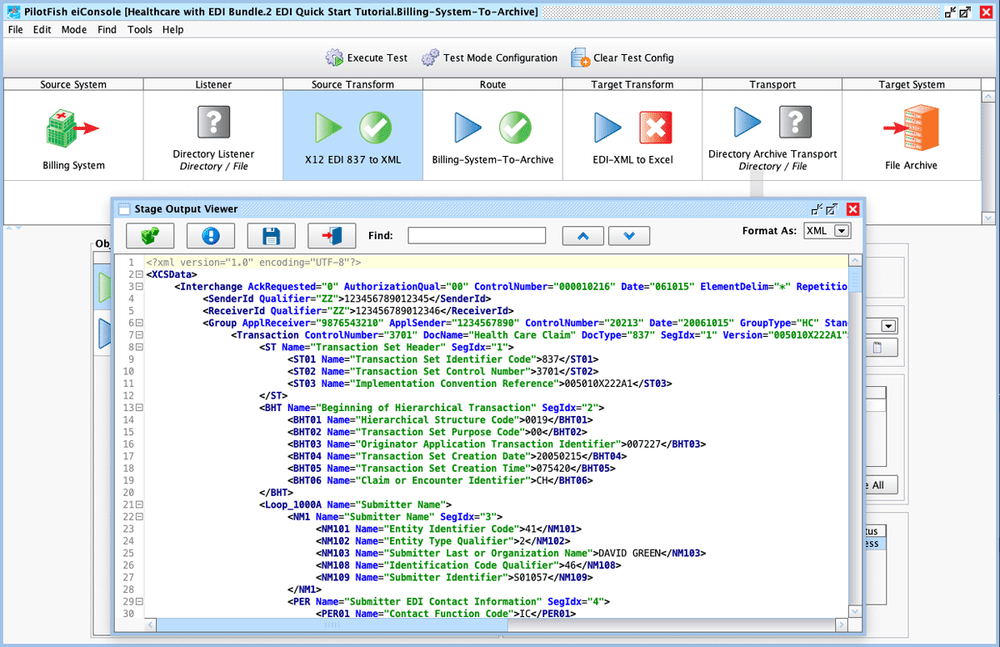Maximize the Stage Output Viewer window

[x=832, y=209]
